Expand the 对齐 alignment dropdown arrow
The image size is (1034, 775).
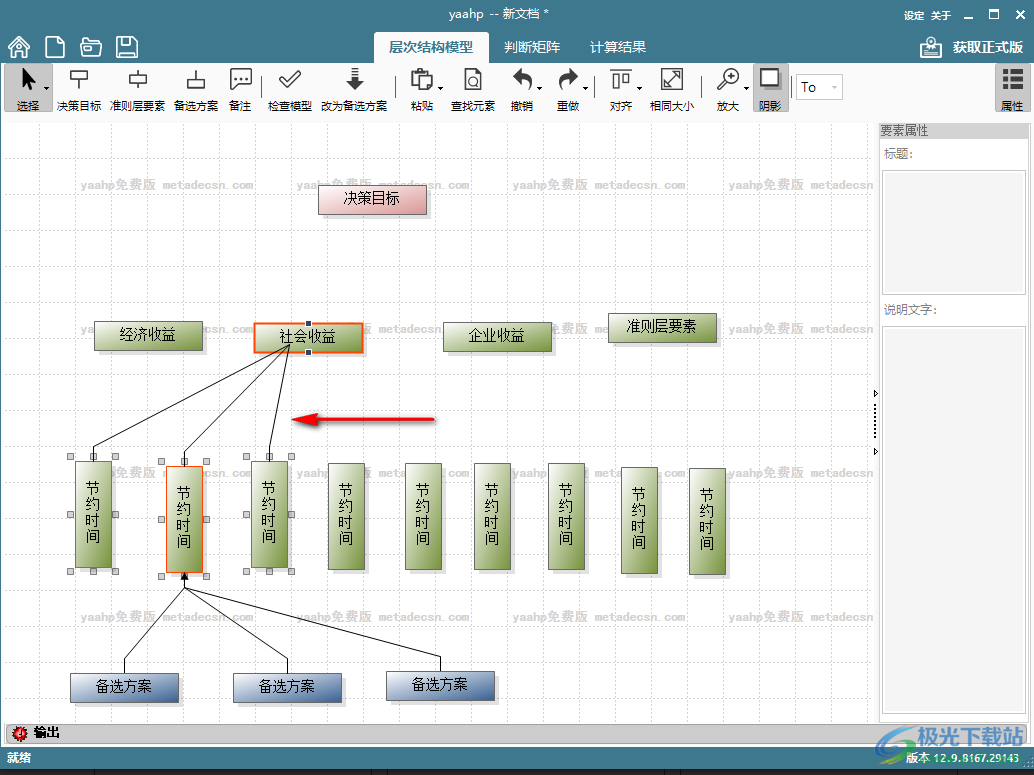coord(639,89)
